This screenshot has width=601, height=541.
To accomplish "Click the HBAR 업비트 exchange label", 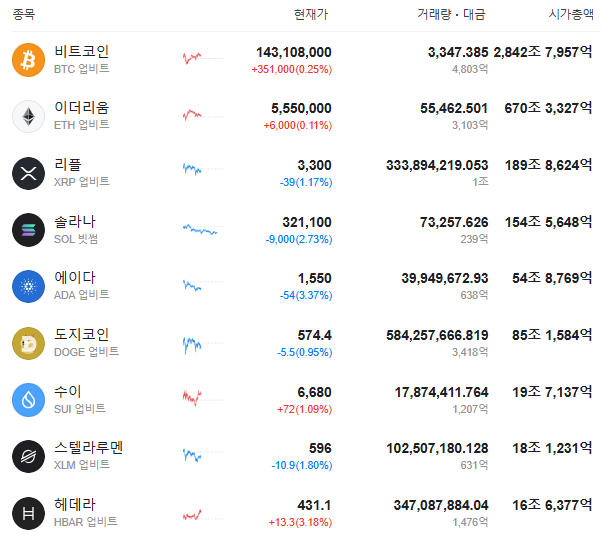I will point(85,522).
